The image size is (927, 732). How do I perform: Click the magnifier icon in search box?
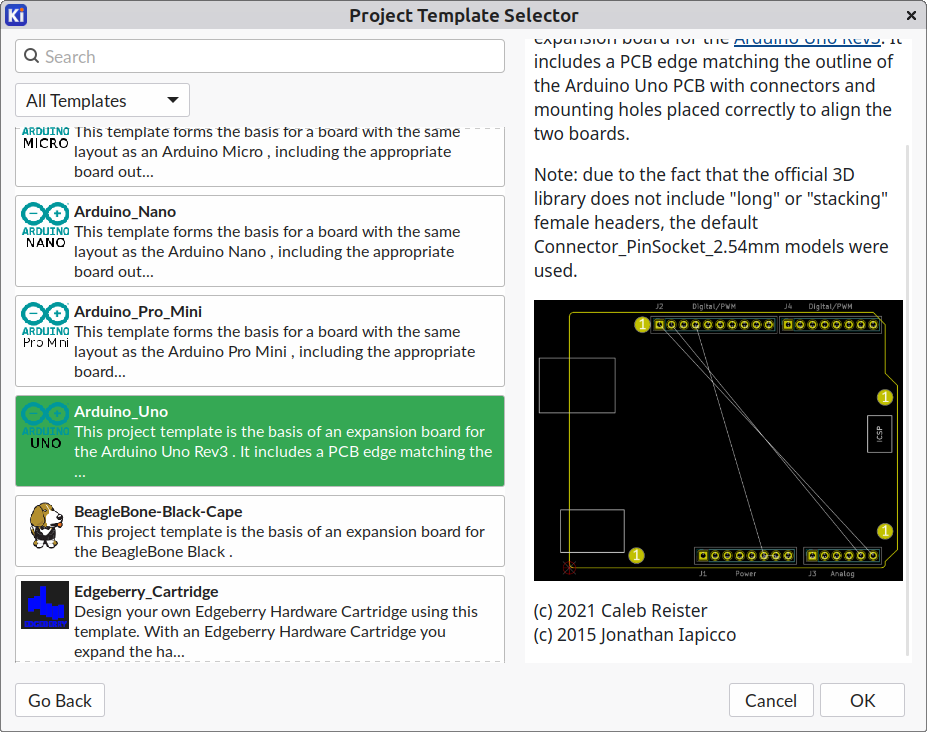(x=31, y=56)
